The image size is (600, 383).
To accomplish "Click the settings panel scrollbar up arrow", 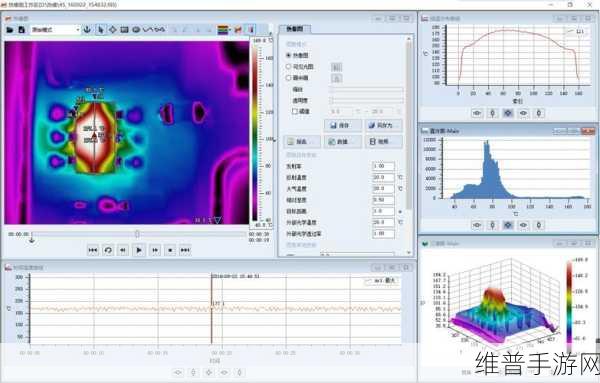I will 409,39.
